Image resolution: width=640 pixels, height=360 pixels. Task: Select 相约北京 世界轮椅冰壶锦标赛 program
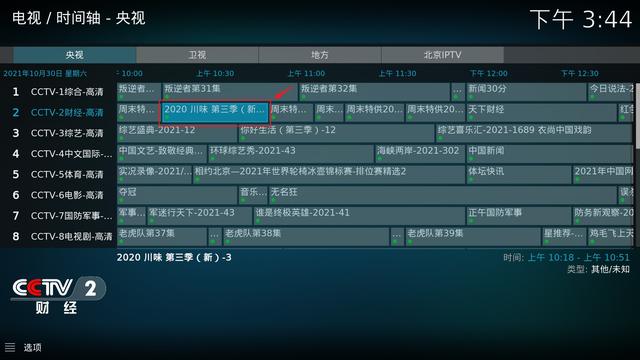329,174
